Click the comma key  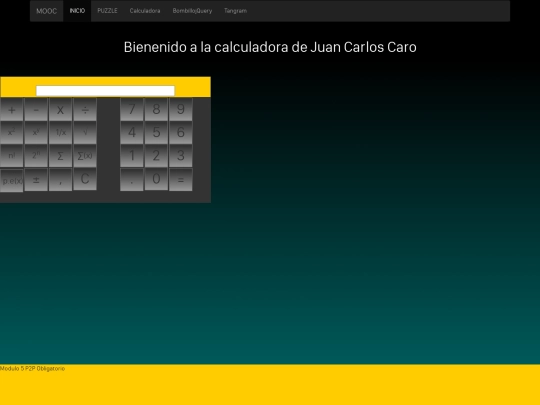click(60, 179)
